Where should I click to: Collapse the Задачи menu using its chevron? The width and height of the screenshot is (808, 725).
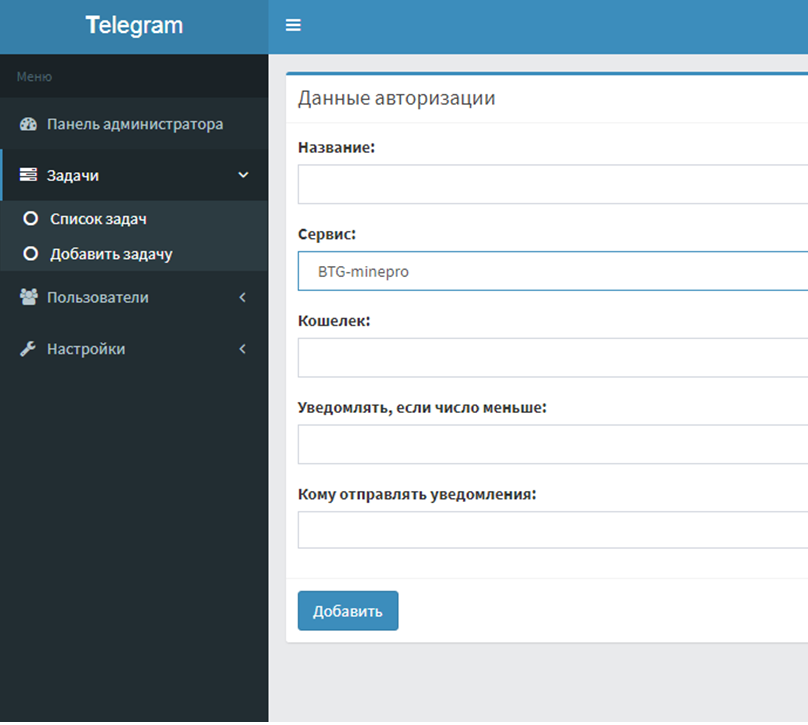coord(243,175)
